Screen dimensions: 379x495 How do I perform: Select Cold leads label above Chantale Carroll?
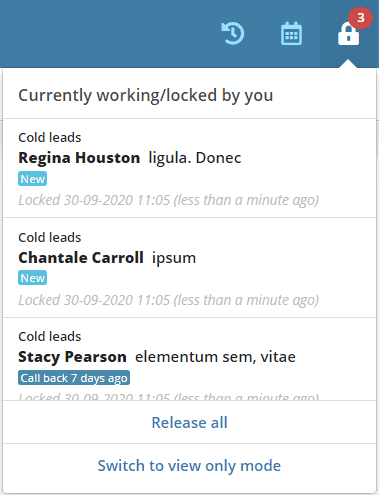(50, 237)
